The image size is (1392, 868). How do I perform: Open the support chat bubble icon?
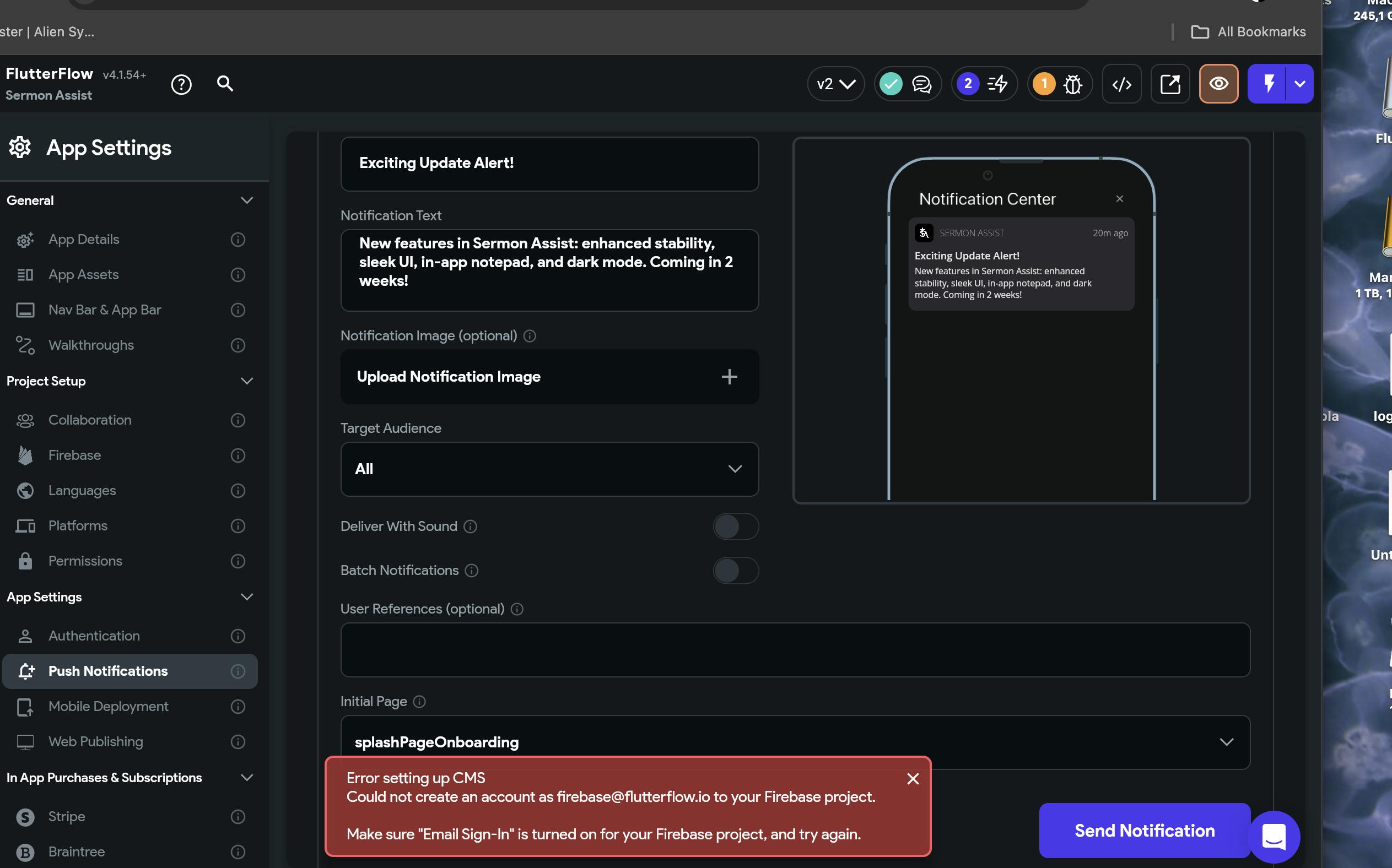[x=1274, y=837]
